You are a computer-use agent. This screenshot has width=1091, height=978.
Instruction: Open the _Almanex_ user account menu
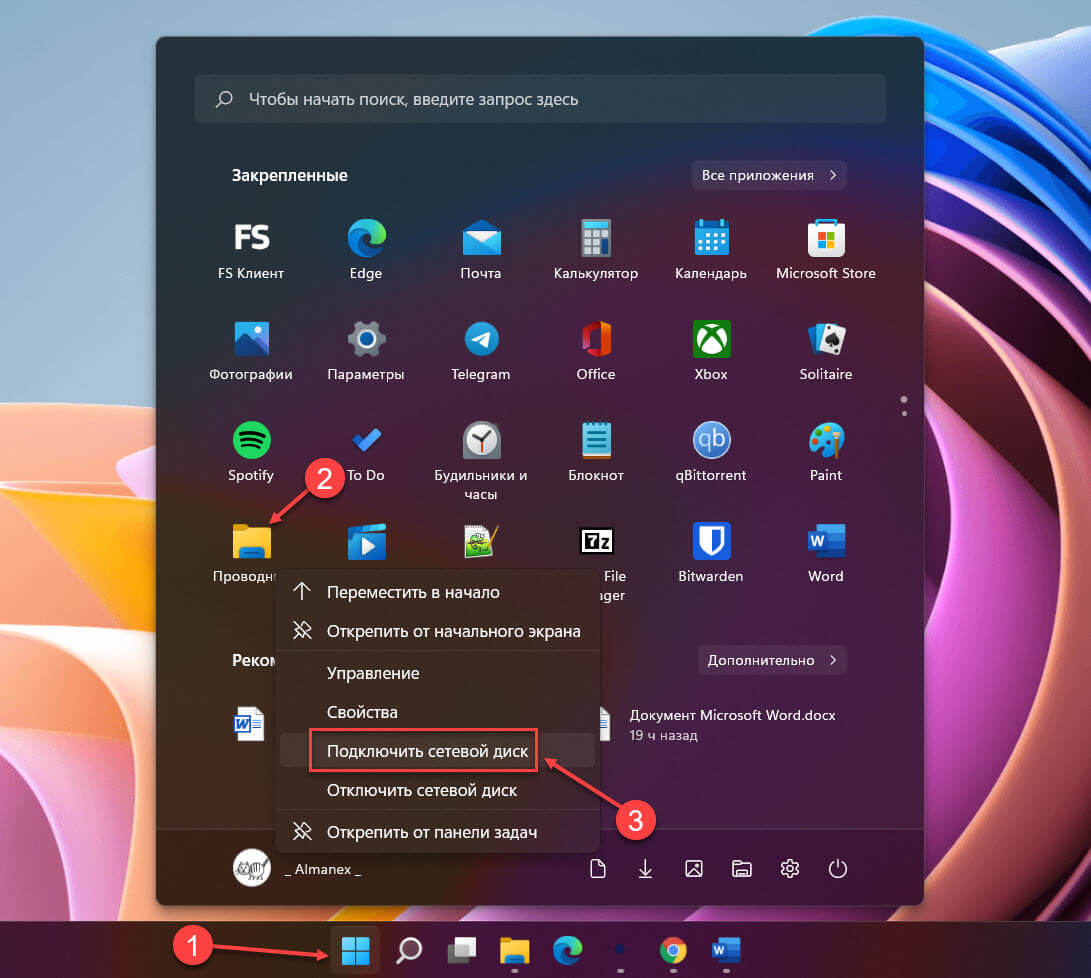pyautogui.click(x=297, y=868)
